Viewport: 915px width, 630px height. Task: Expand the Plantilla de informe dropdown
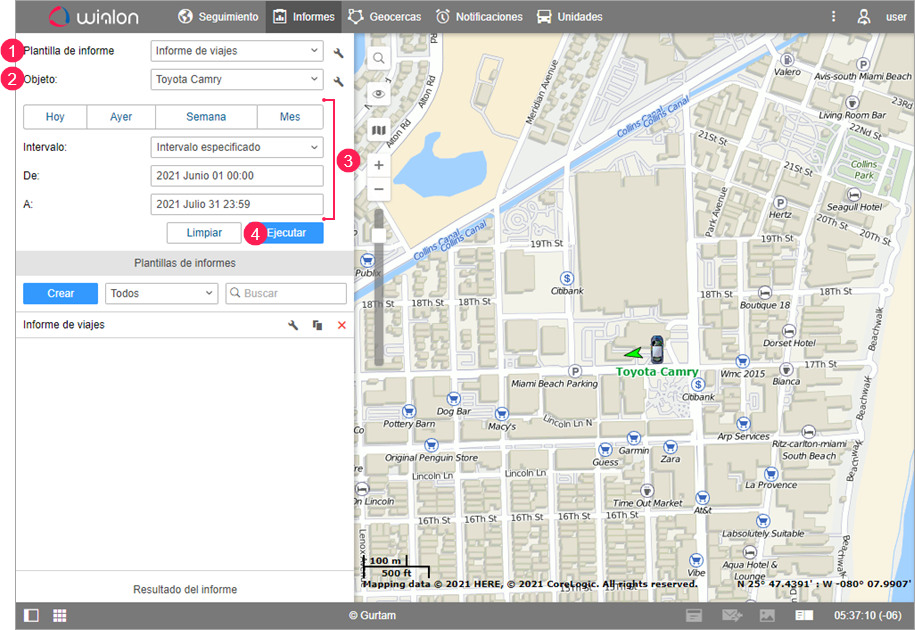point(237,51)
